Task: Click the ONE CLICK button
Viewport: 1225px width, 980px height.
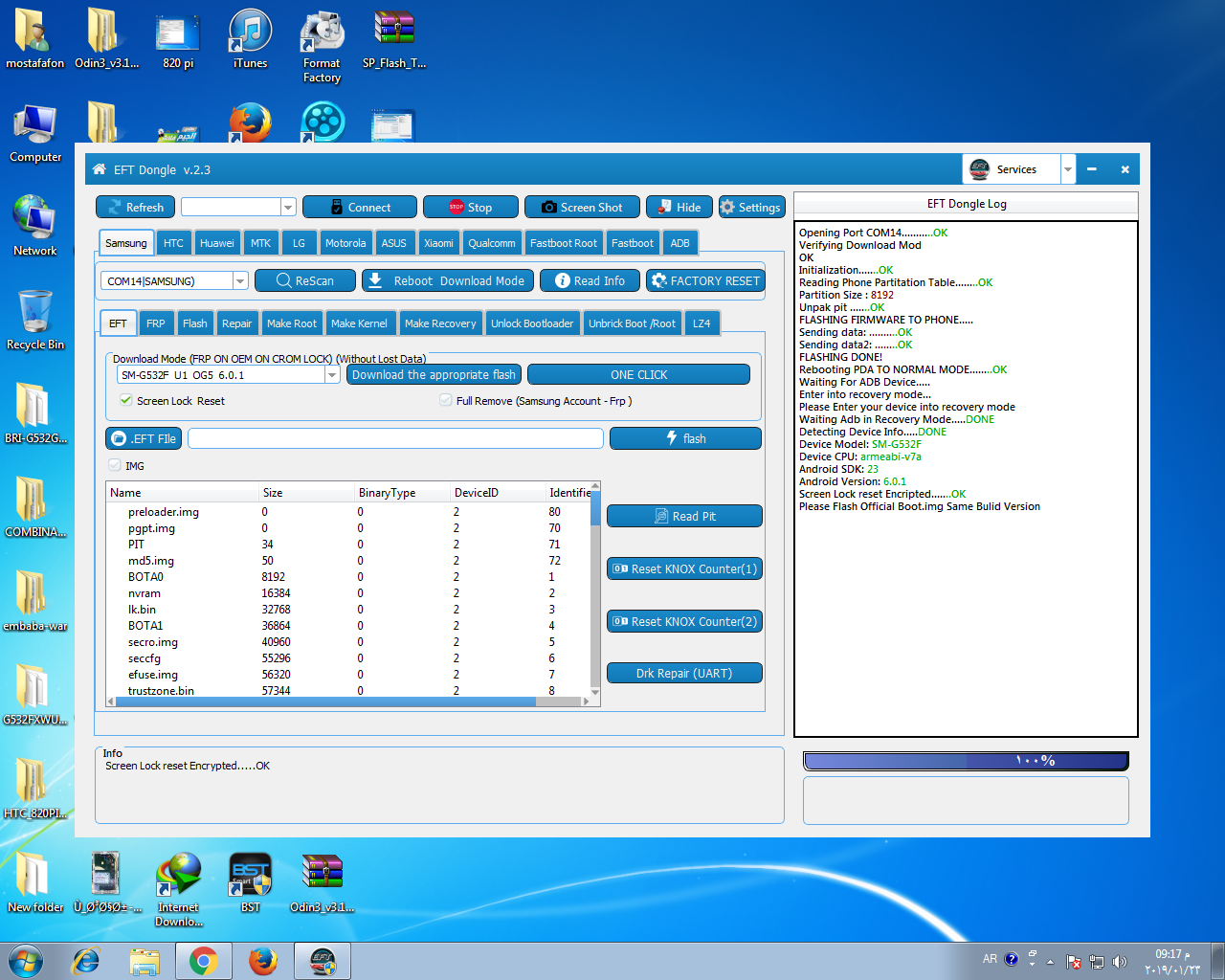Action: 638,375
